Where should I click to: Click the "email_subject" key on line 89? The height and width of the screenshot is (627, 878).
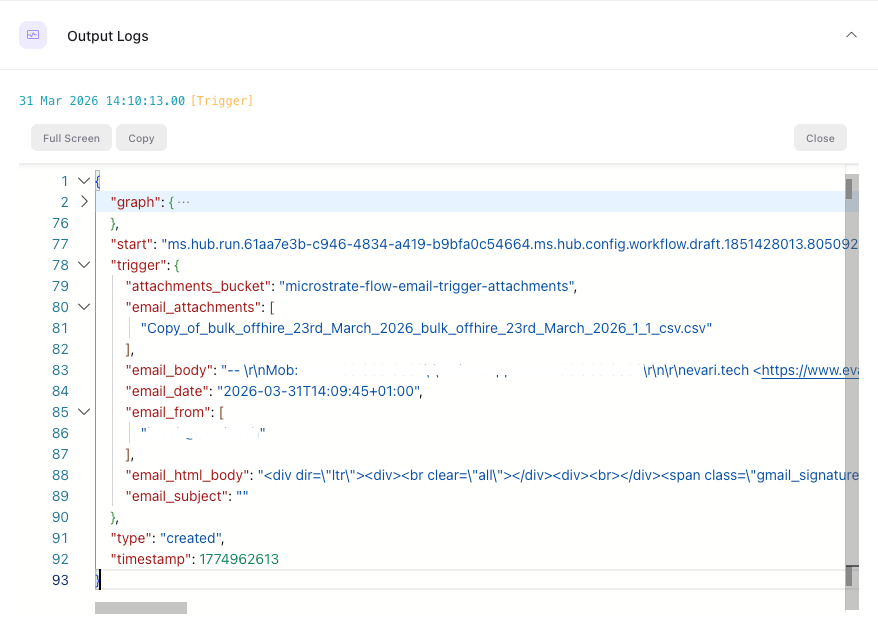[177, 496]
